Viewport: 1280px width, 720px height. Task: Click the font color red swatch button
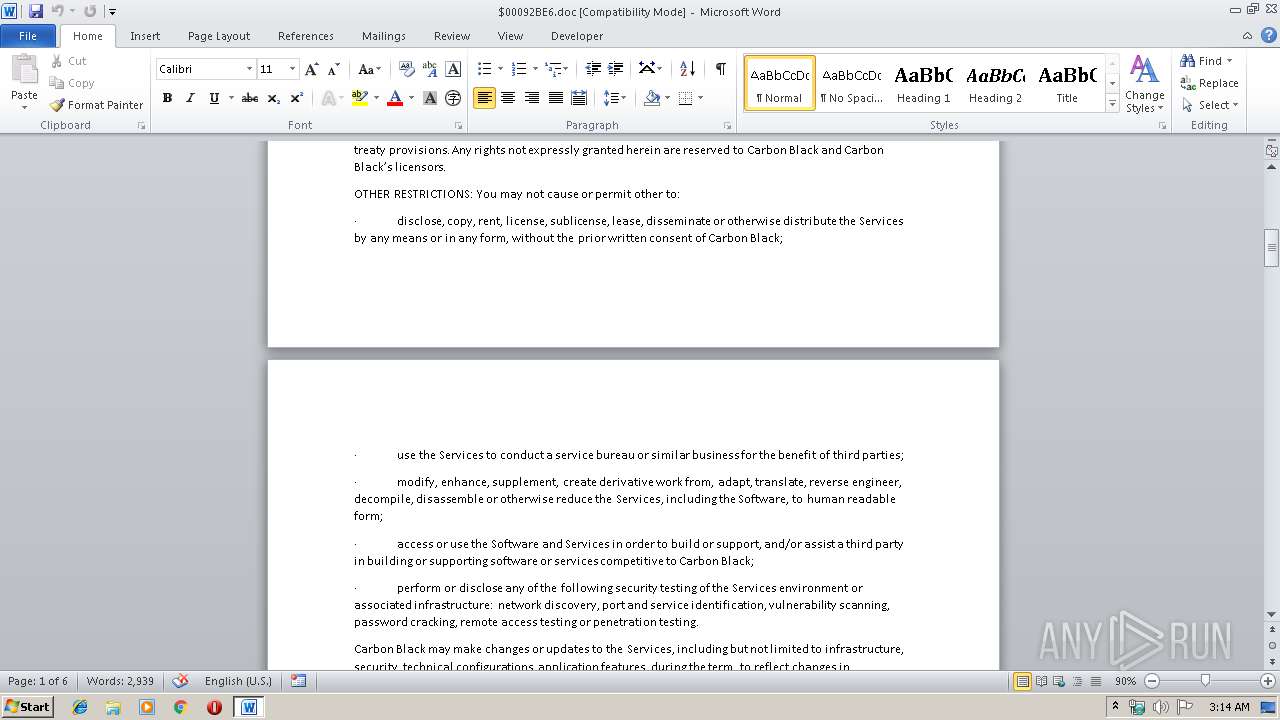click(x=395, y=98)
